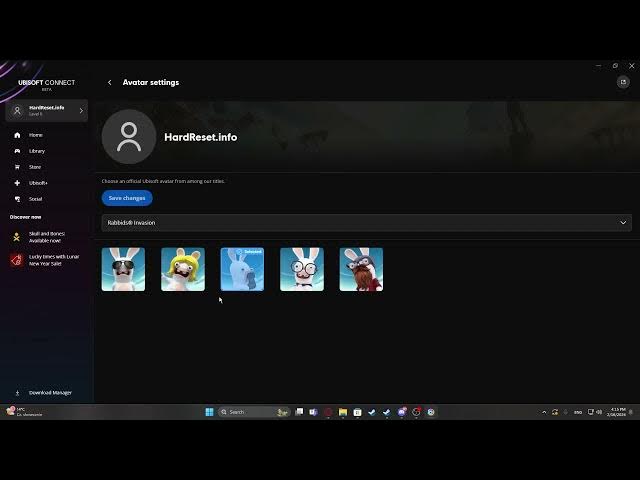Click the Lunar New Year Sale icon
Image resolution: width=640 pixels, height=480 pixels.
tap(17, 260)
